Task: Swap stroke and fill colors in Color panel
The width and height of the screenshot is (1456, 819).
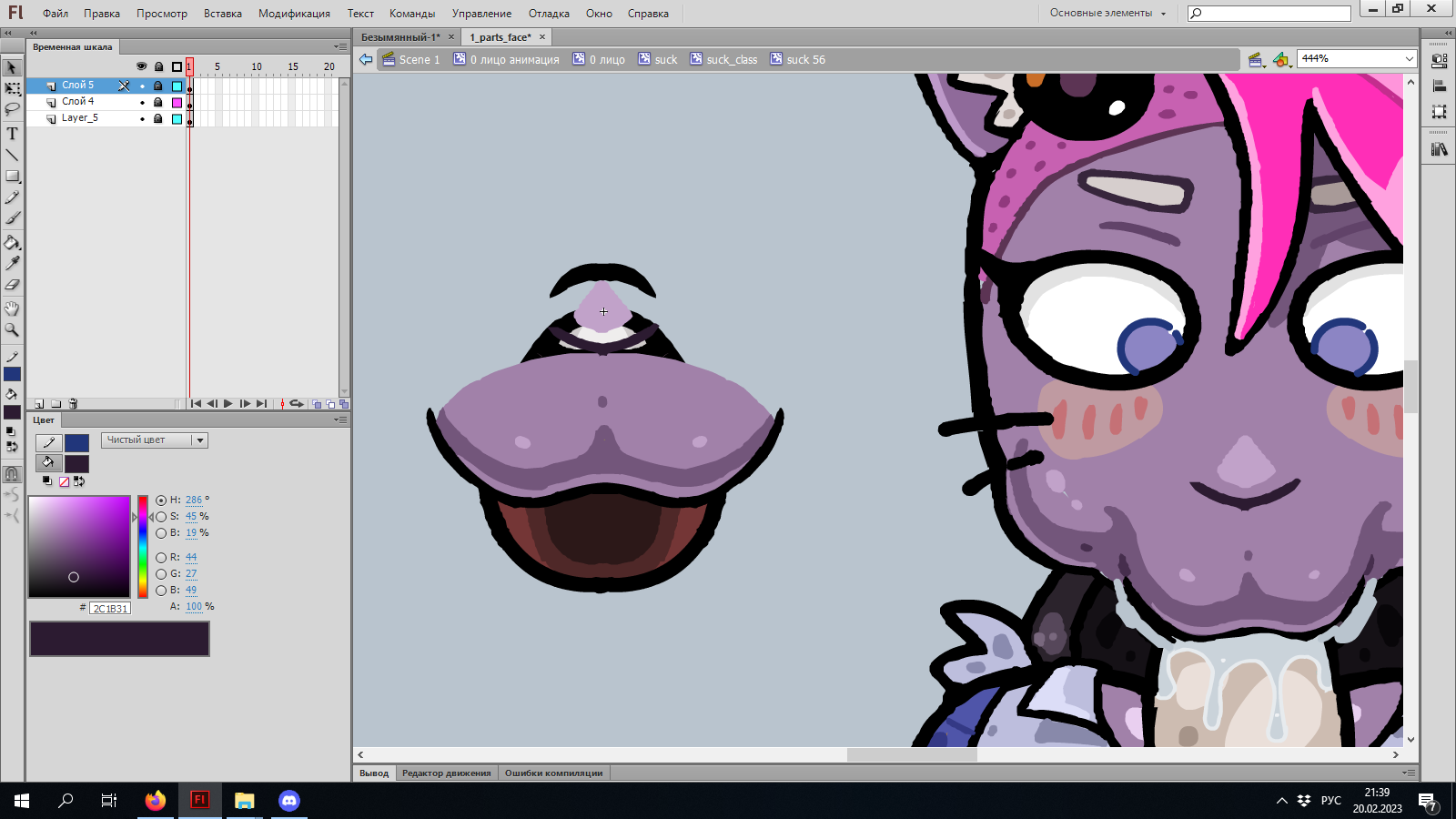Action: point(79,481)
